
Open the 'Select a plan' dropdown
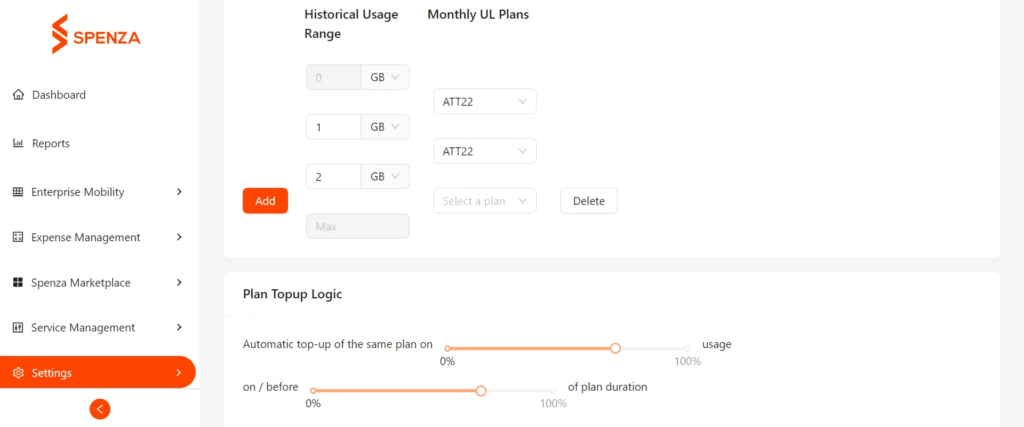click(485, 201)
